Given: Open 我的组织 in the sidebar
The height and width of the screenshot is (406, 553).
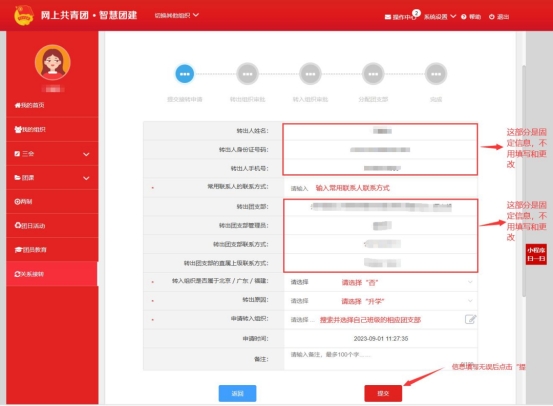Looking at the screenshot, I should coord(52,129).
